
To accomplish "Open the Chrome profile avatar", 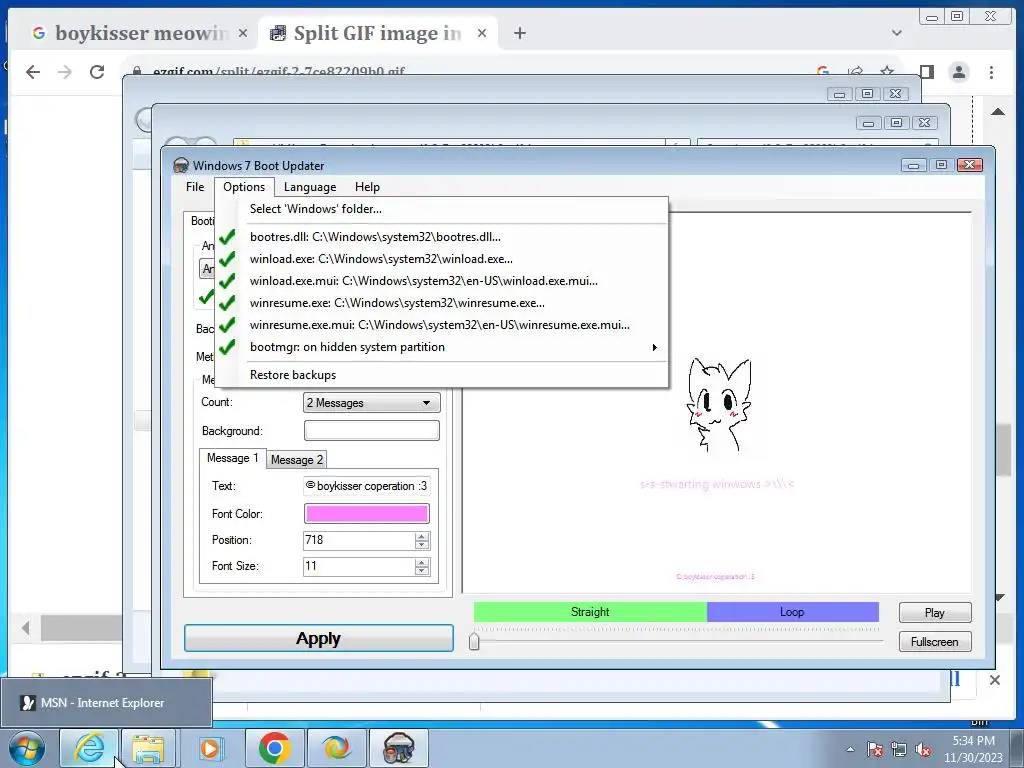I will click(959, 72).
